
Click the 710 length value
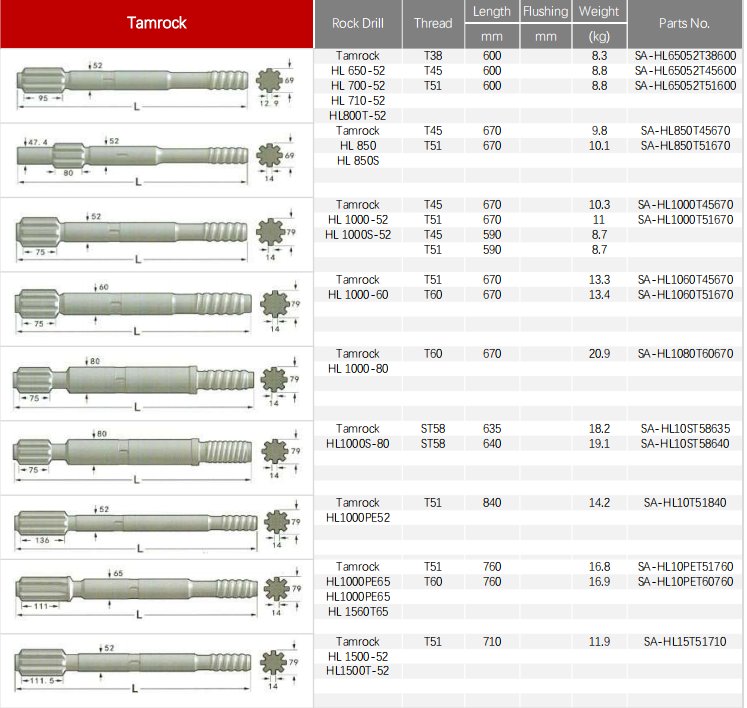[492, 642]
